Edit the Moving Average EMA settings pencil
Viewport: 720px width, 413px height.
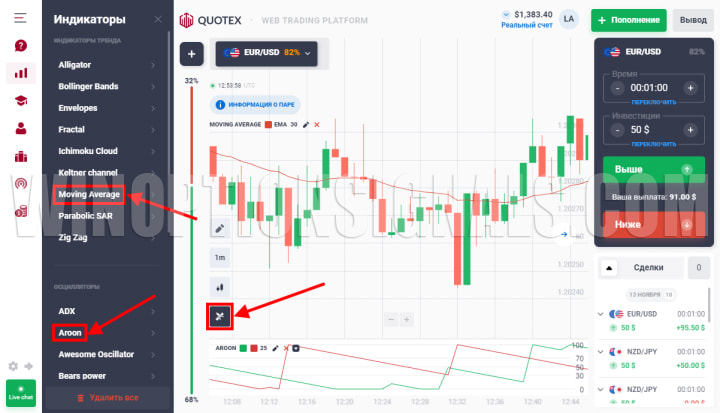coord(306,124)
